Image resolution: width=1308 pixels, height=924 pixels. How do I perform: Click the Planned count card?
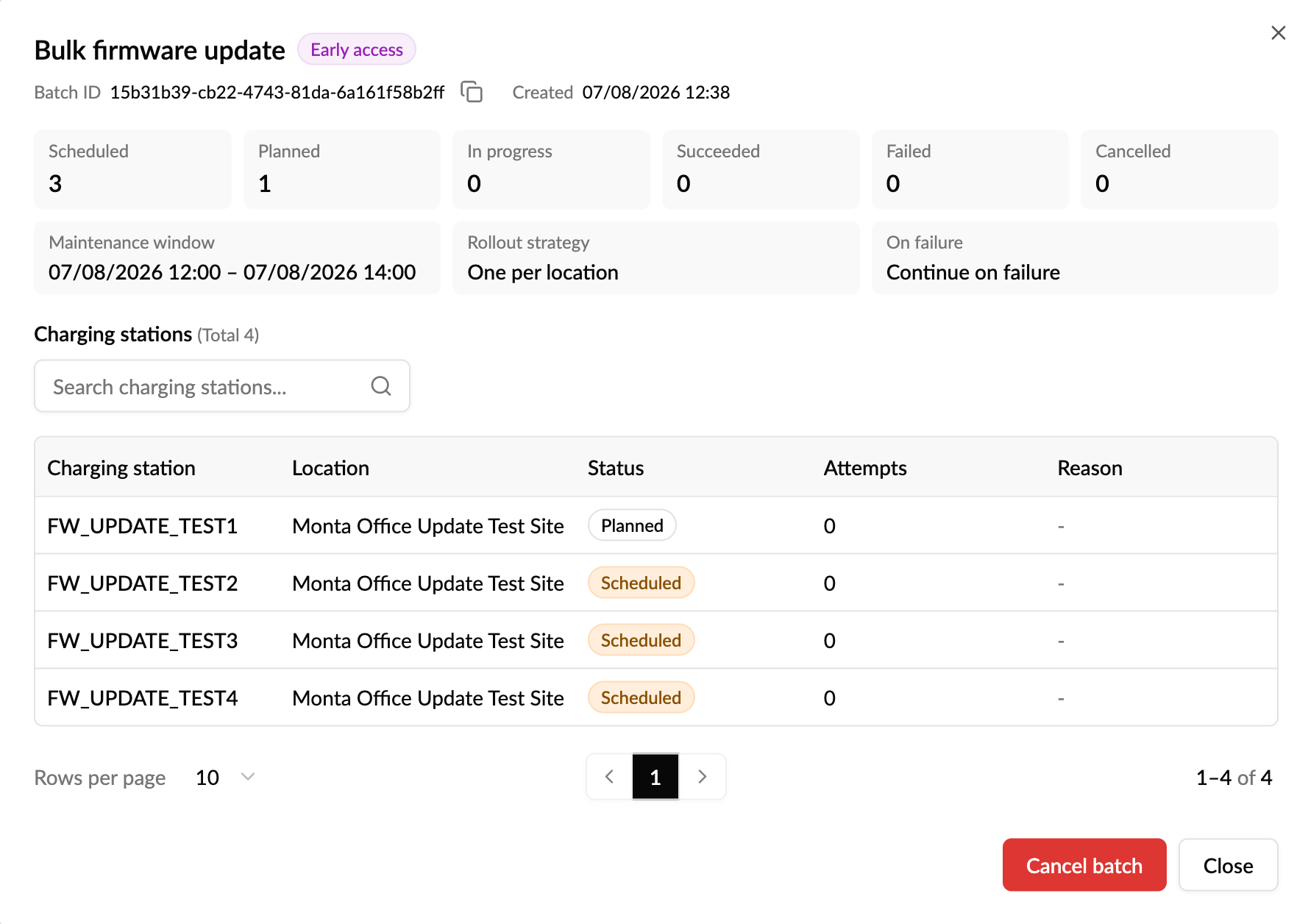[x=342, y=170]
